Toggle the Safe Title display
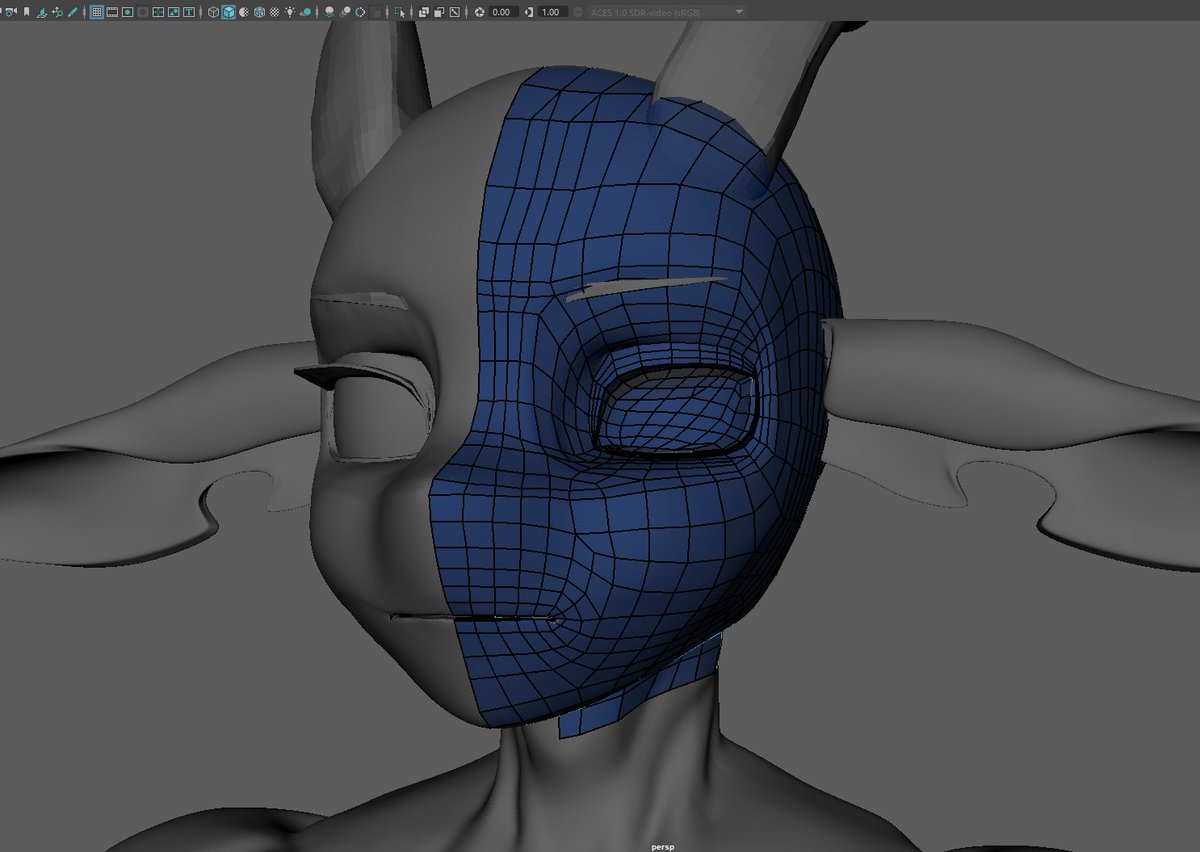1200x852 pixels. 189,12
